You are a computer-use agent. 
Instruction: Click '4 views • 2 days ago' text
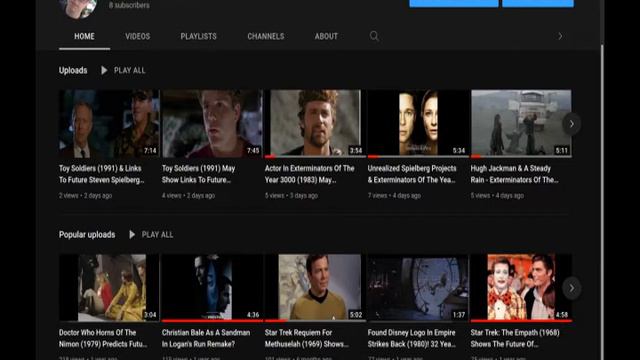point(188,196)
